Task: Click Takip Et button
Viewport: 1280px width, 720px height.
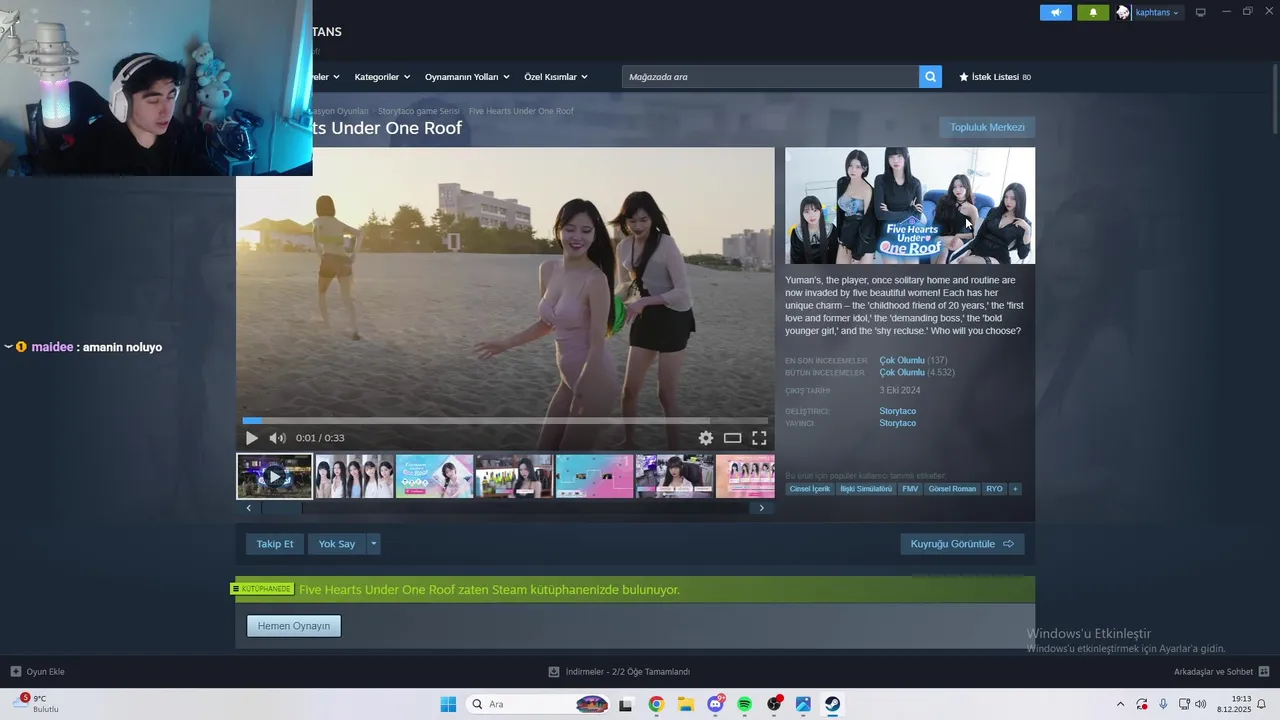Action: pos(275,544)
